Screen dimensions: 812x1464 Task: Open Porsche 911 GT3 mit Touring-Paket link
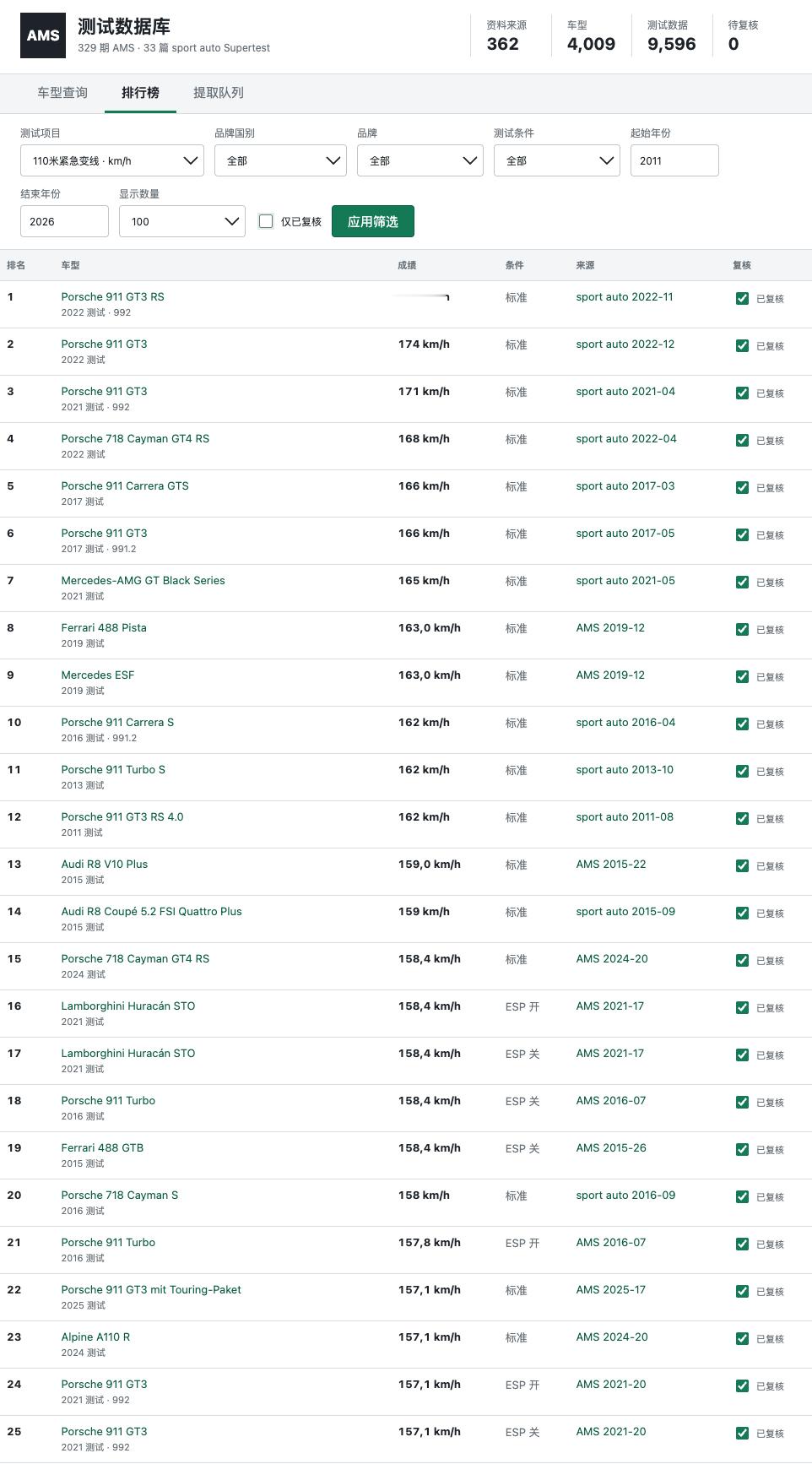coord(151,1290)
